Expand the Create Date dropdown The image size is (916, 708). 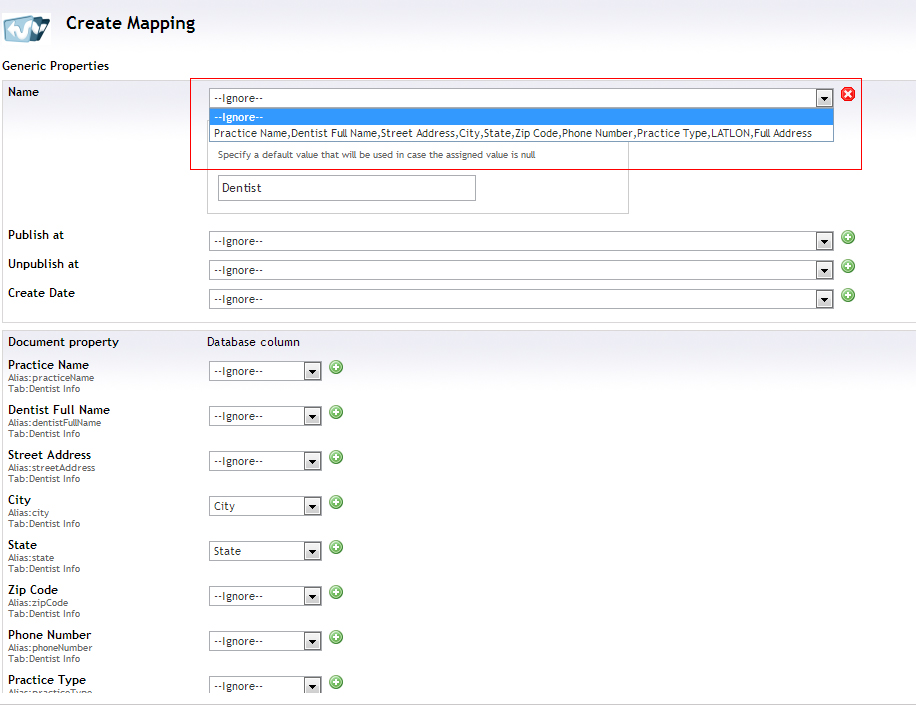point(520,299)
